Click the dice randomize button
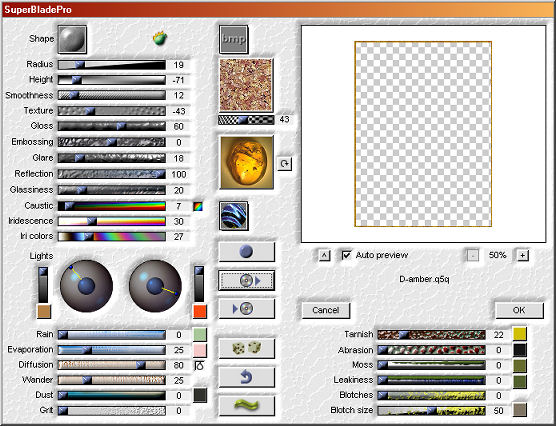Viewport: 556px width, 426px height. pyautogui.click(x=246, y=348)
